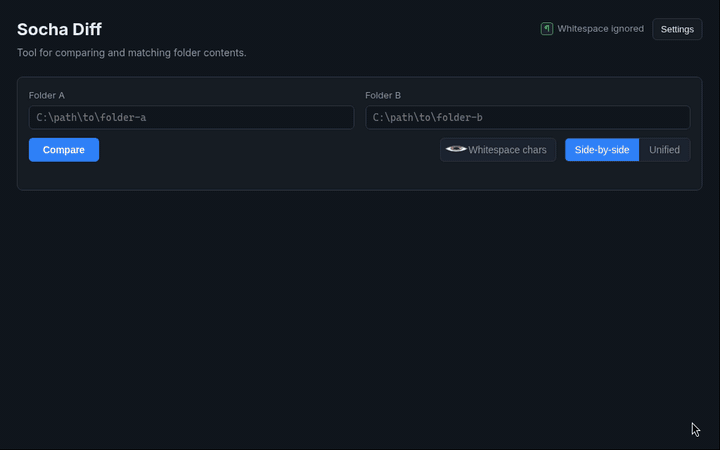Click the Whitespace ignored status text

coord(601,29)
